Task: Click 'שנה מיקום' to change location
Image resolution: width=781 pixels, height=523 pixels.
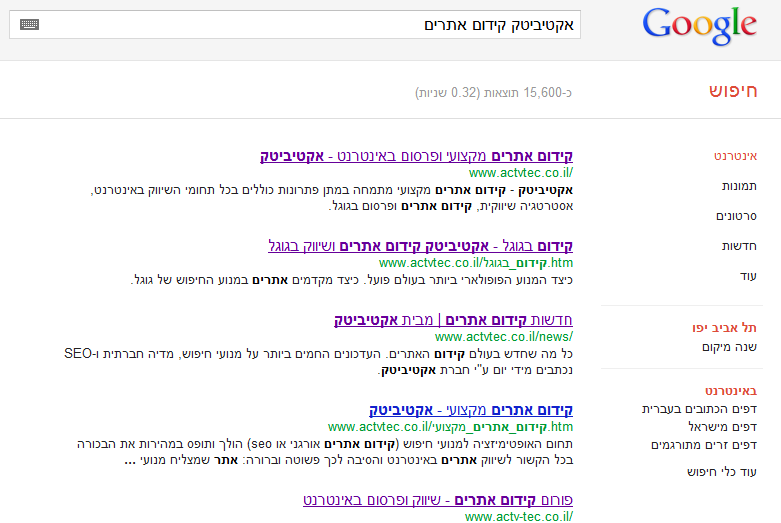Action: pos(729,347)
